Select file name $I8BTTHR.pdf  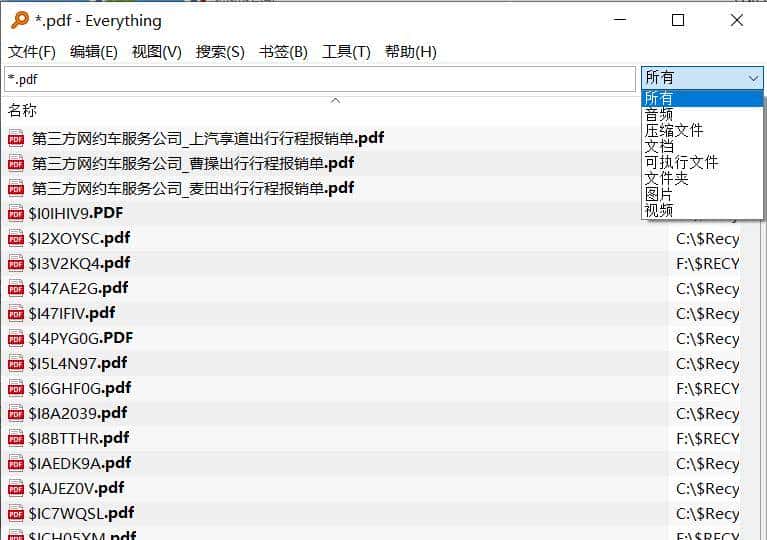click(79, 438)
